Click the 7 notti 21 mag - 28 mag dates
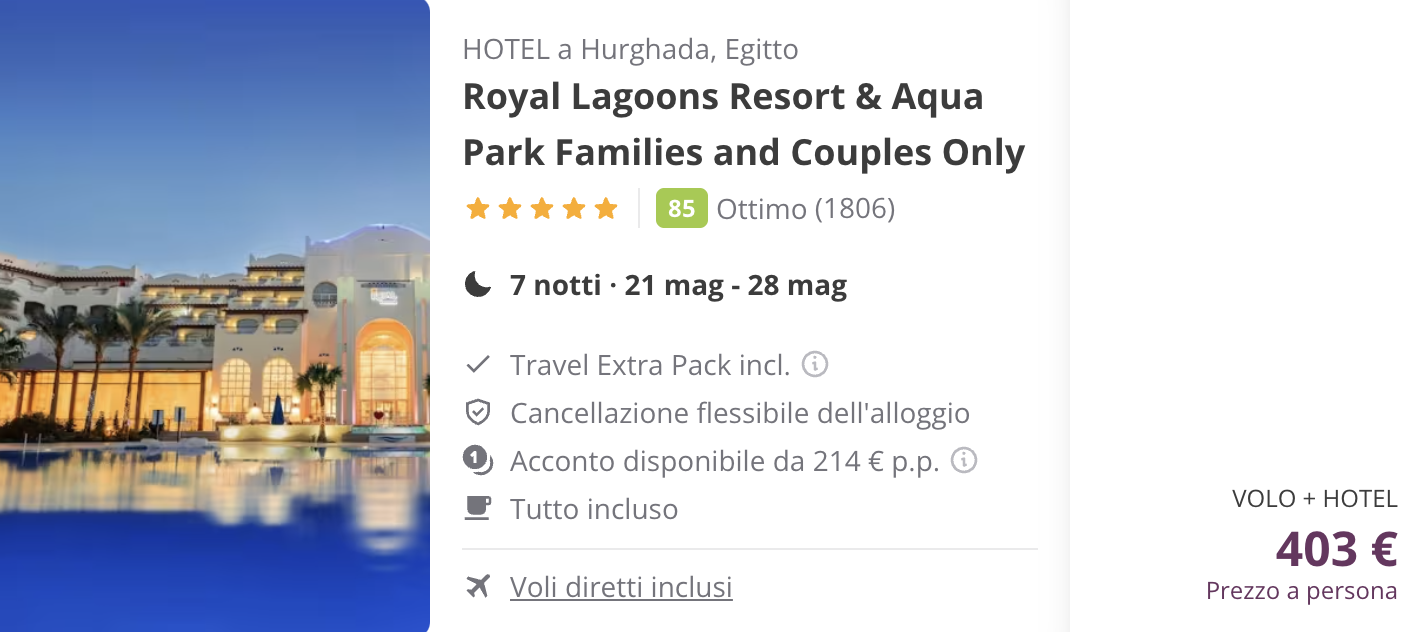 [678, 286]
